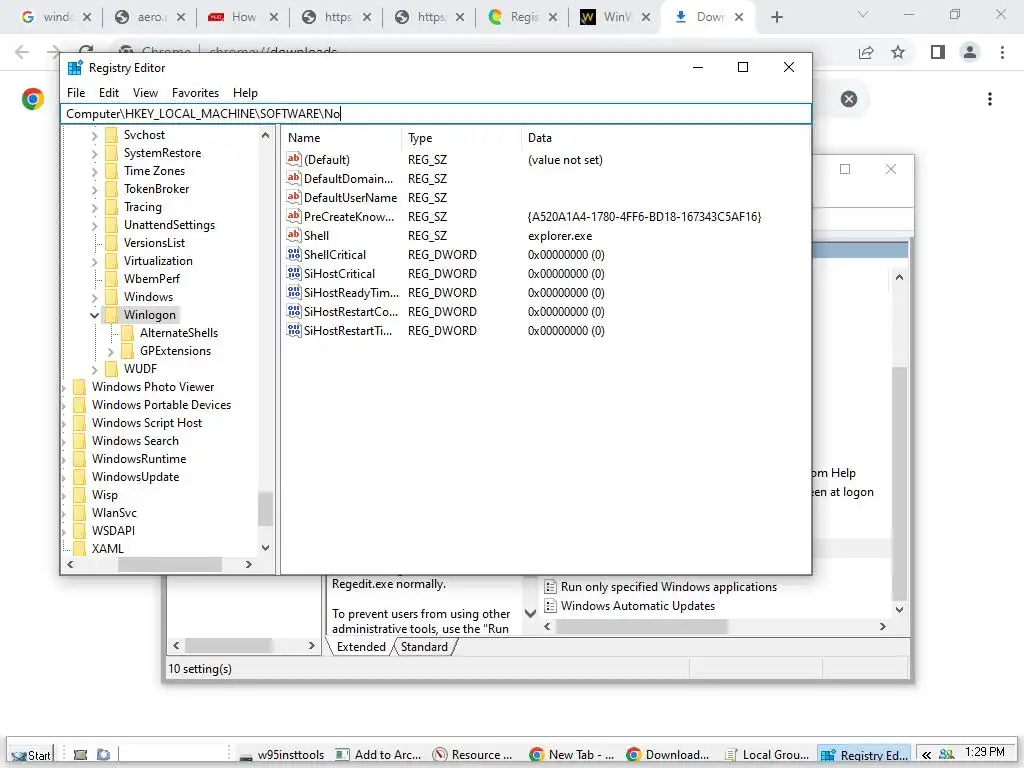Expand the Svchost key
The image size is (1024, 768).
[x=95, y=135]
